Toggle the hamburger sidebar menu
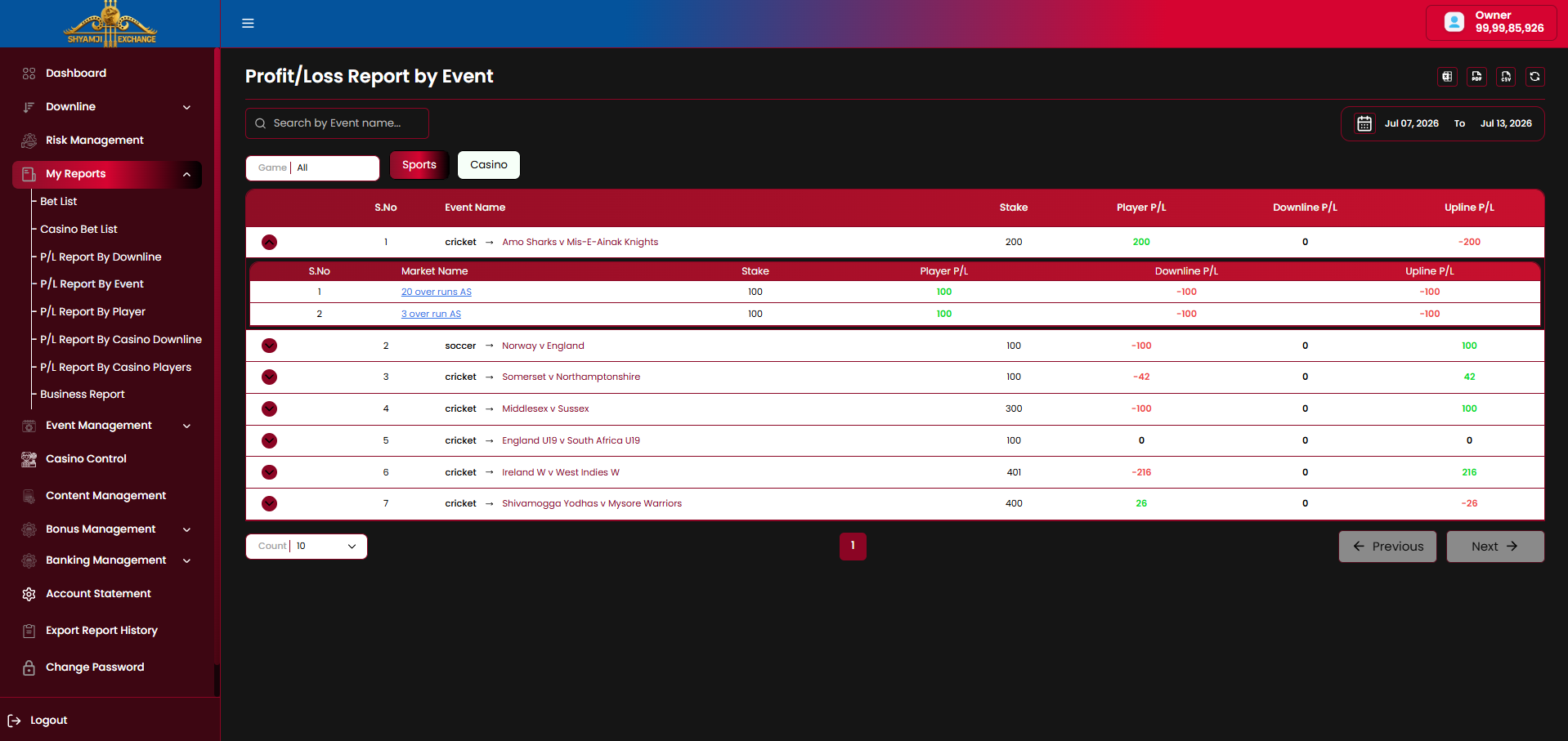 tap(248, 23)
